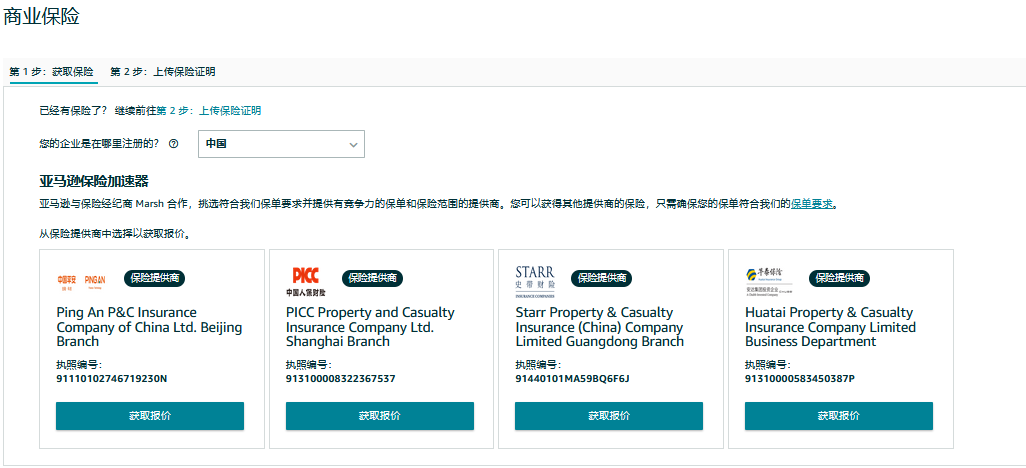This screenshot has width=1026, height=468.
Task: Click 保险提供商 badge on Ping An card
Action: [154, 278]
